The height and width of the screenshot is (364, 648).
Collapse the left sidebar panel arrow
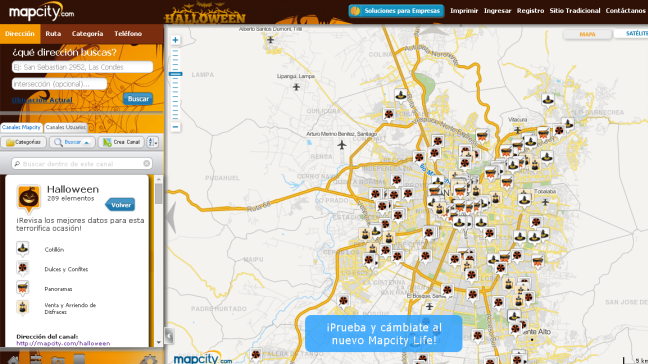(171, 216)
